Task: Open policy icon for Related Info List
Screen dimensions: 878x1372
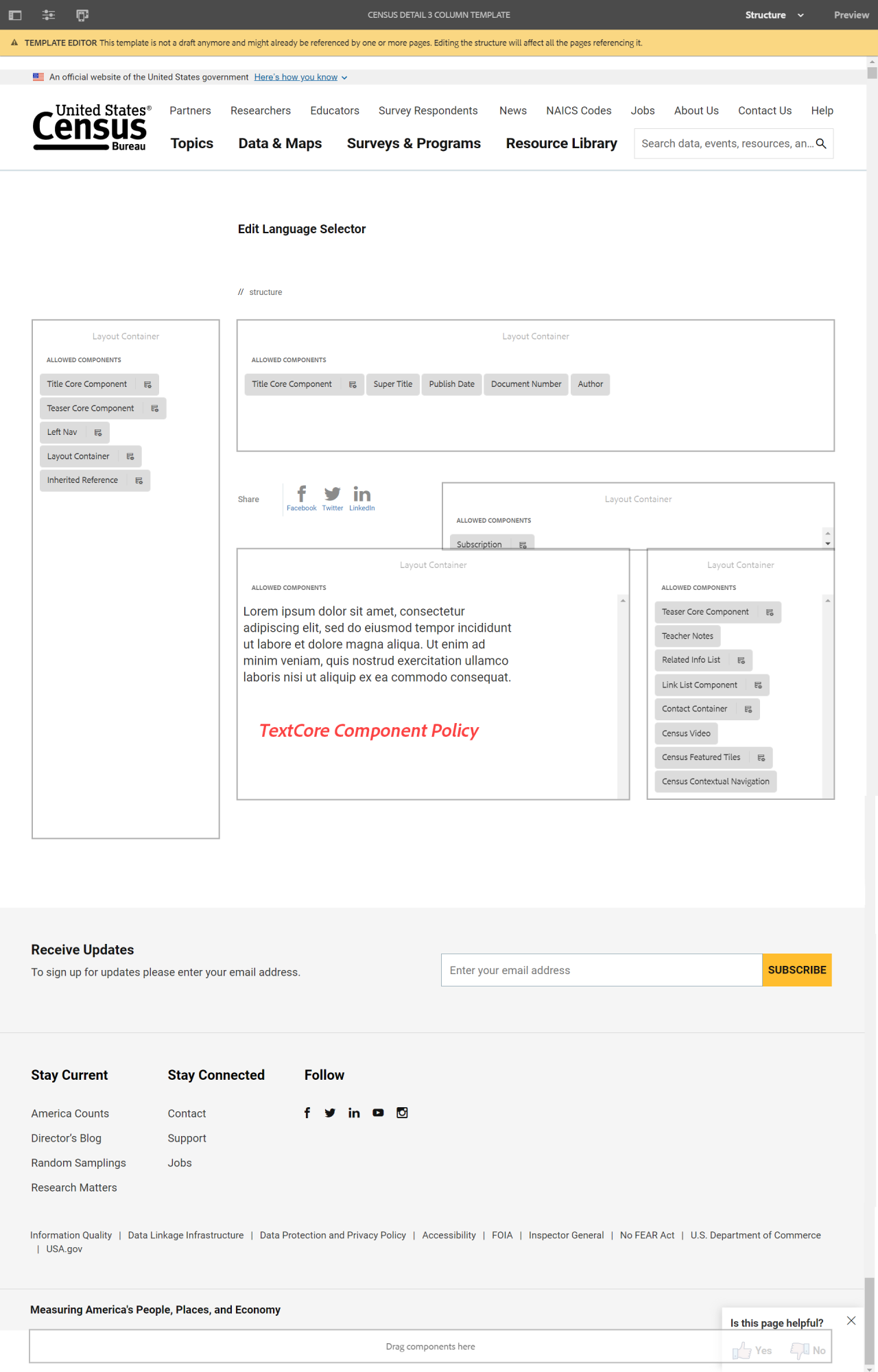Action: click(x=741, y=660)
